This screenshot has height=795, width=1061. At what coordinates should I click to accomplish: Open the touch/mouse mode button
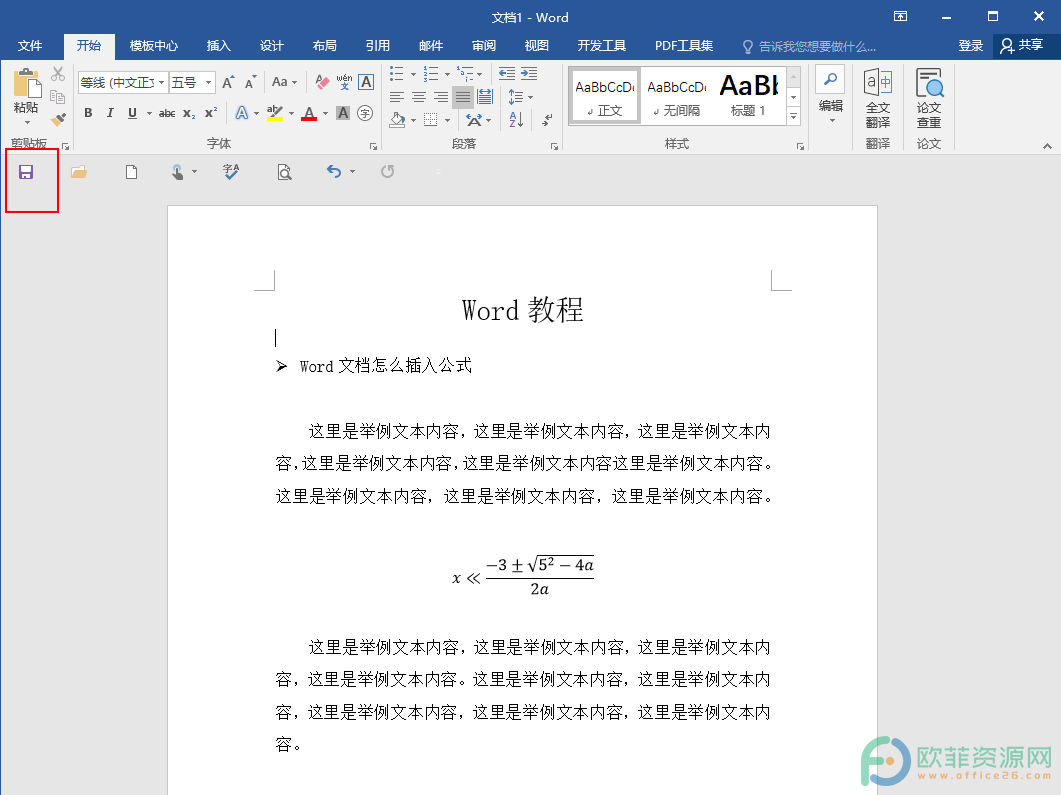point(177,172)
